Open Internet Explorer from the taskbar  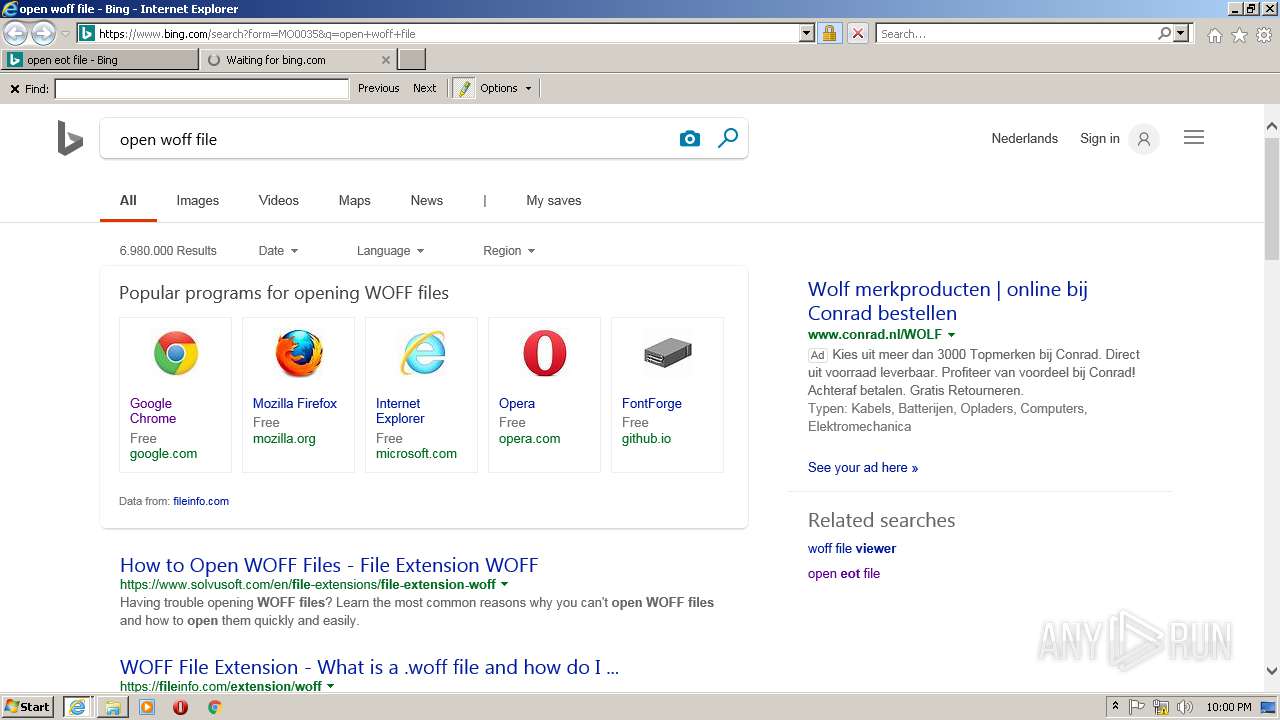[x=77, y=707]
